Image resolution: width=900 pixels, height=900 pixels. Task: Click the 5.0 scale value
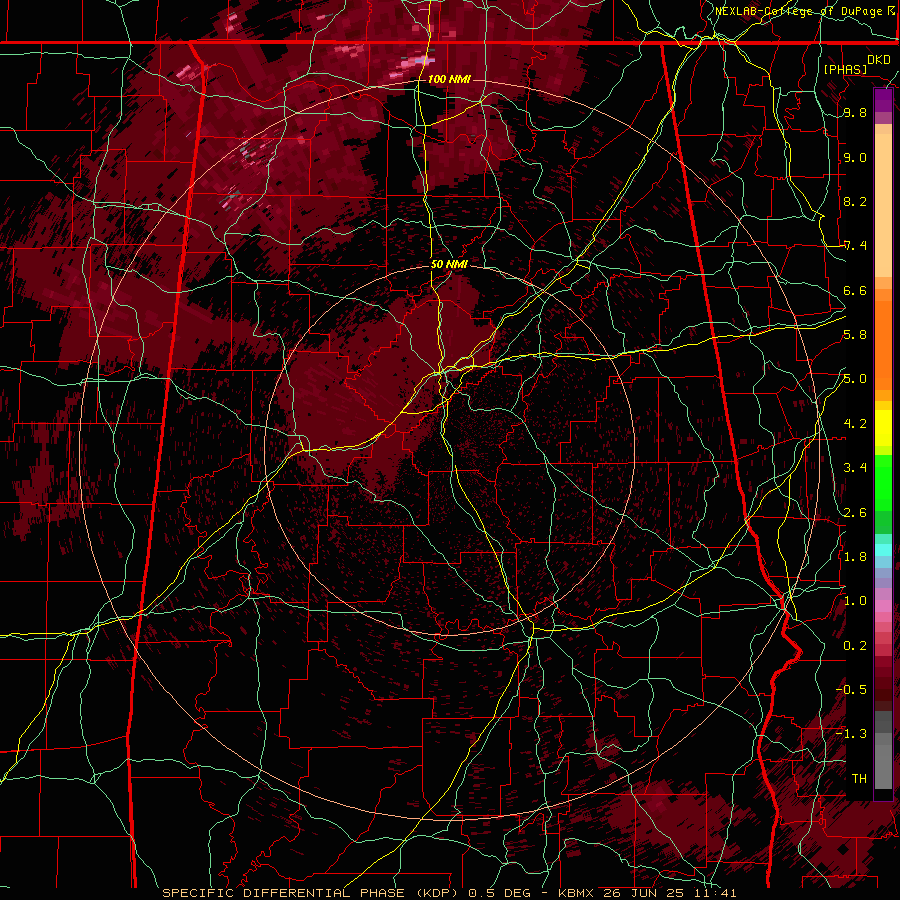855,379
